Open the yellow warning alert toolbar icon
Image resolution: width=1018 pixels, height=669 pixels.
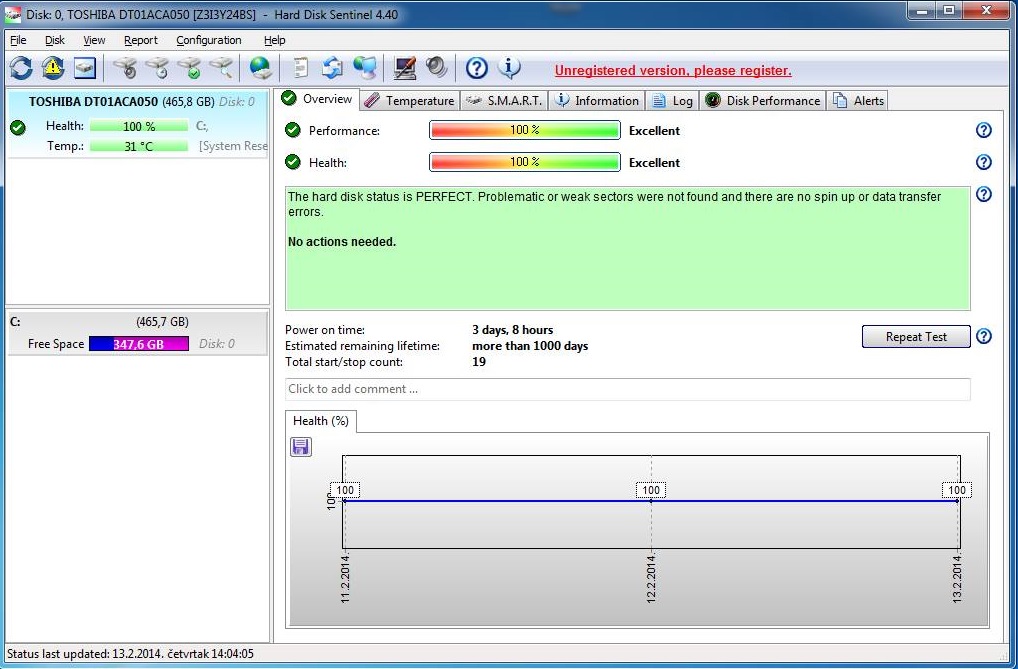(x=53, y=68)
